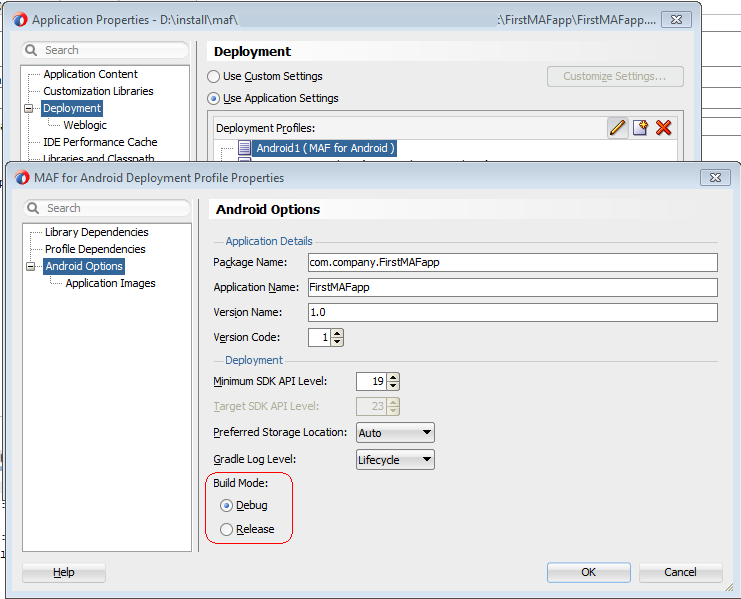Select Android1 (MAF for Android) profile

pos(325,148)
